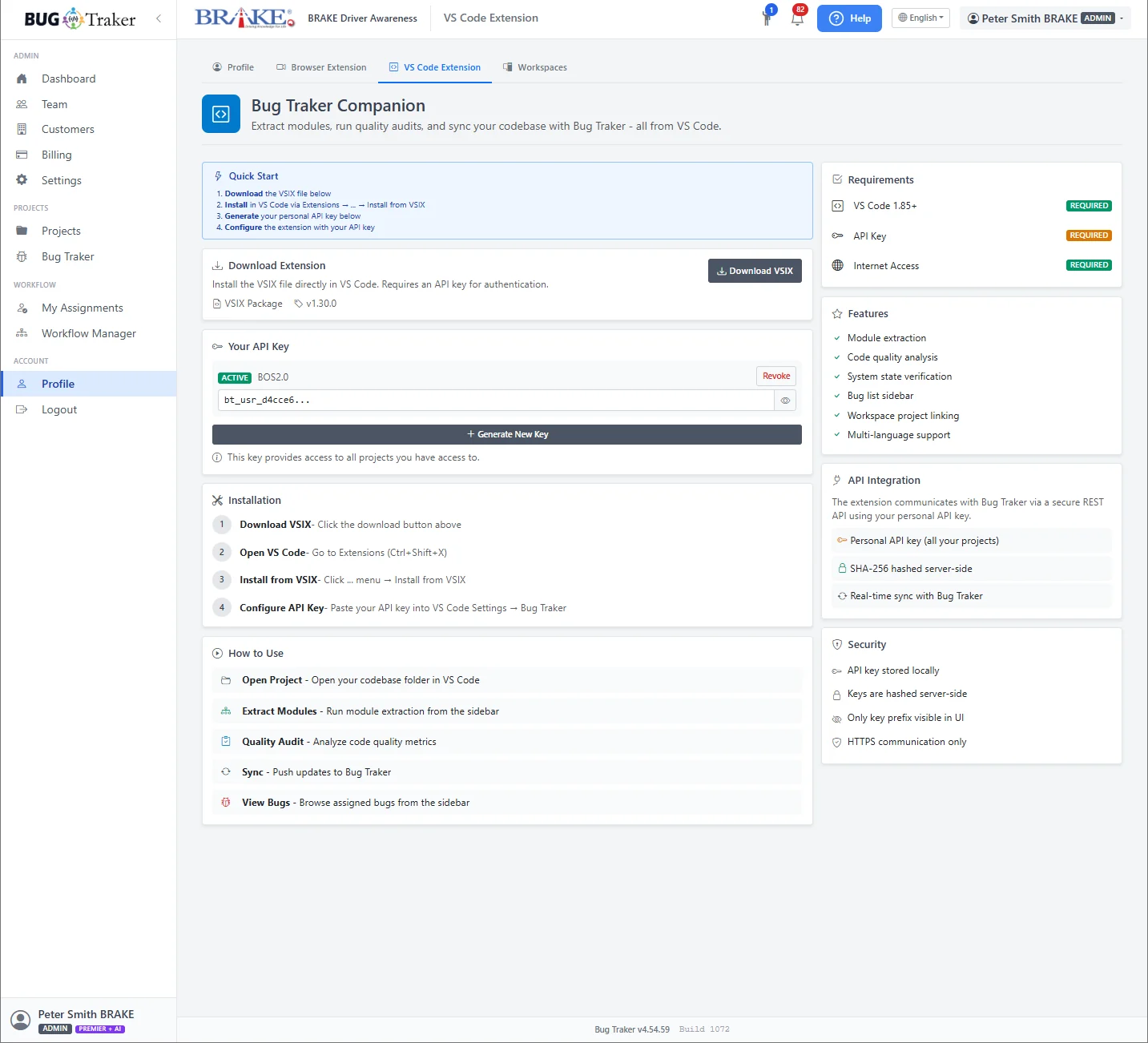
Task: Click Generate New Key button
Action: [507, 434]
